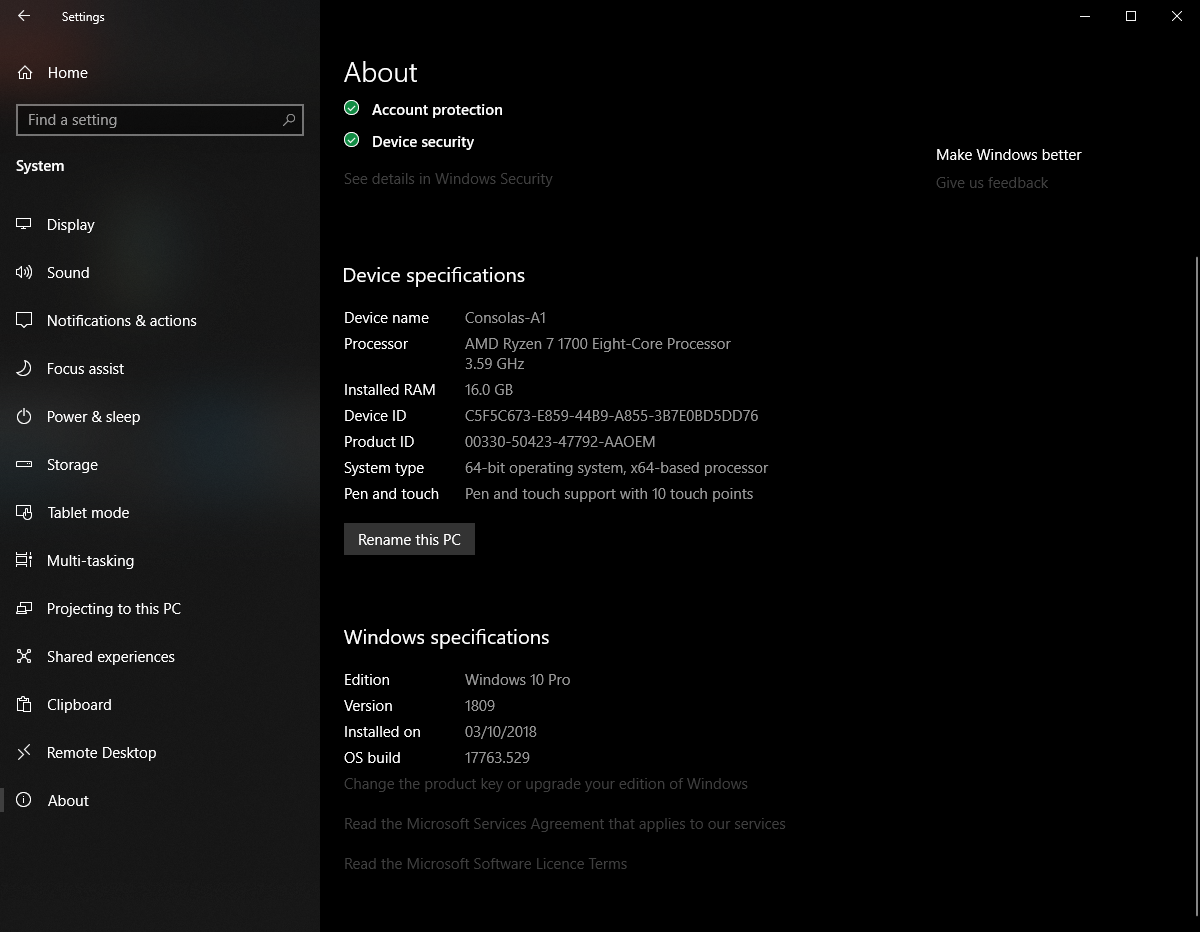Click the OS build 17763.529 value
This screenshot has height=932, width=1200.
coord(497,758)
